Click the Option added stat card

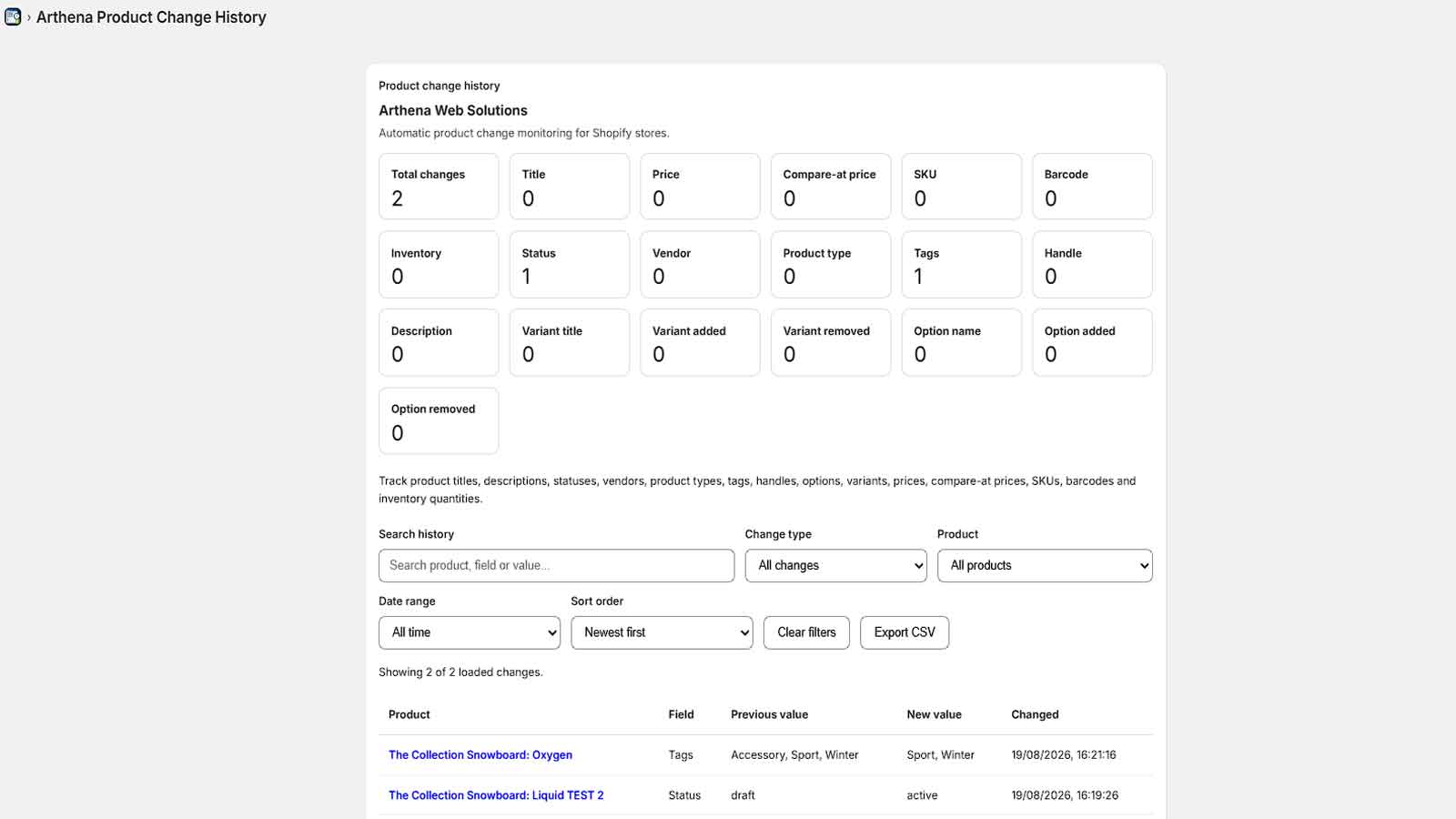tap(1092, 343)
